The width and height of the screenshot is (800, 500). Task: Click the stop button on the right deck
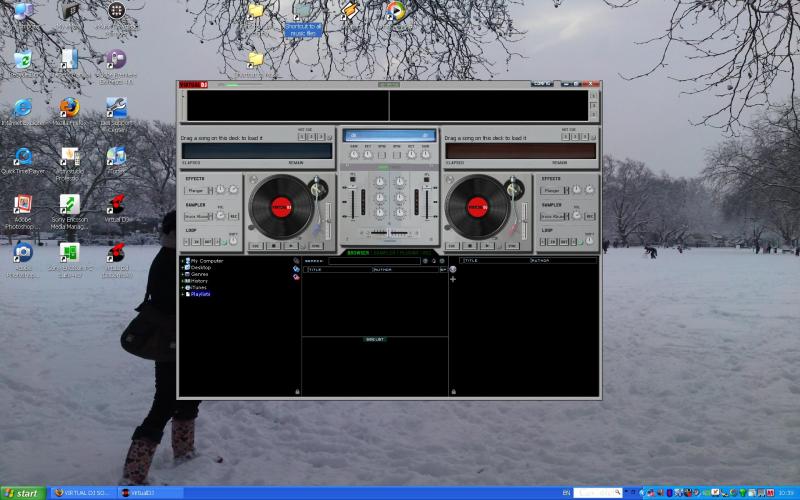(x=471, y=245)
